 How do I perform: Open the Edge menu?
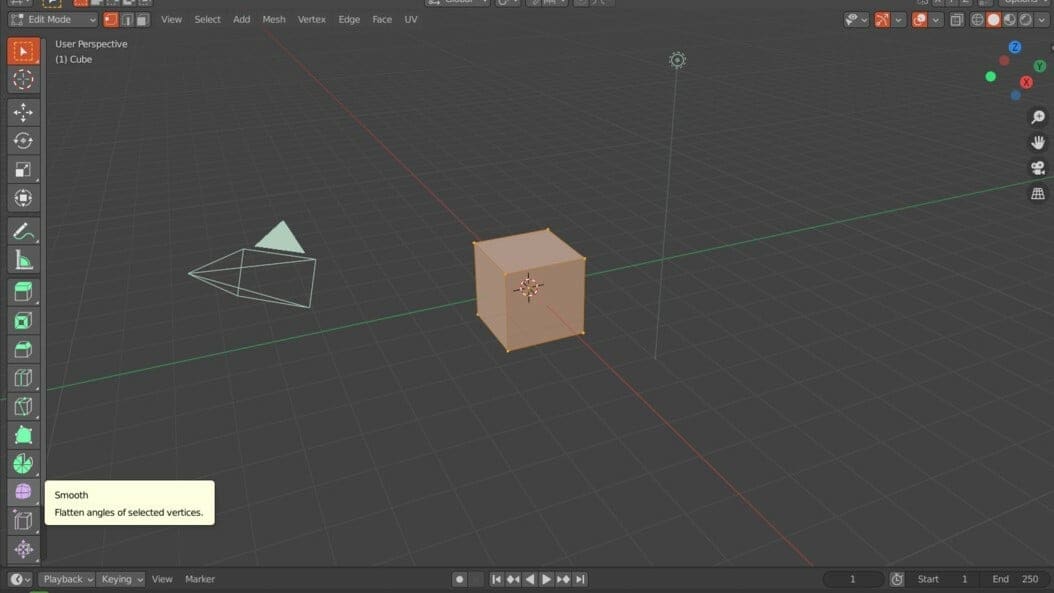click(x=349, y=19)
